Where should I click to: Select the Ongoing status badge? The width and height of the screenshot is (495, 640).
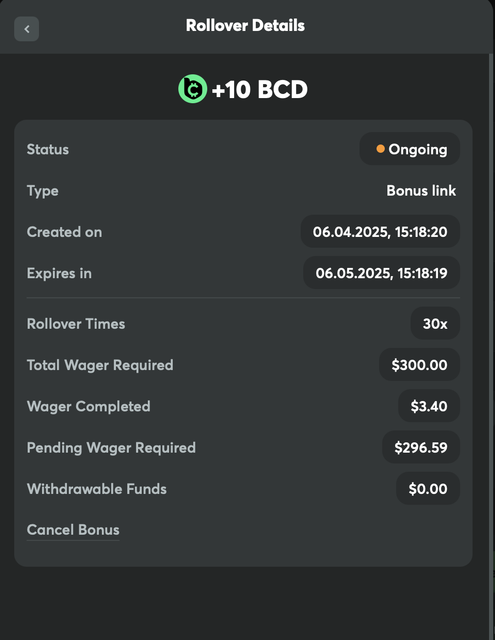[x=409, y=149]
